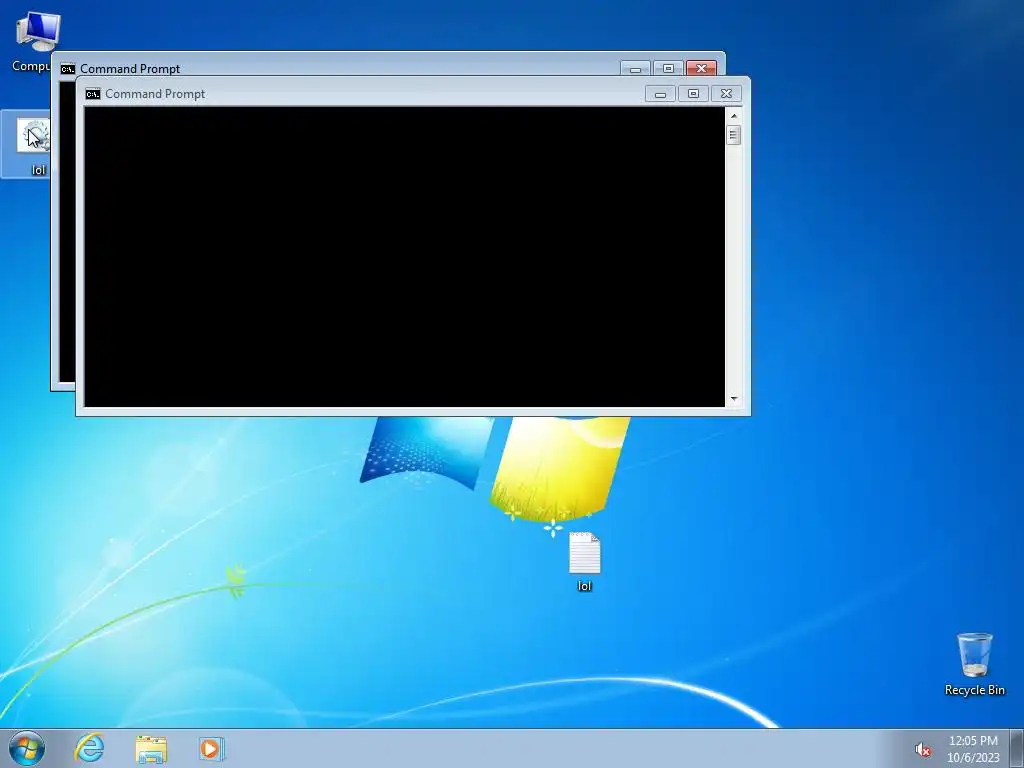
Task: Click the front Command Prompt title text
Action: 155,94
